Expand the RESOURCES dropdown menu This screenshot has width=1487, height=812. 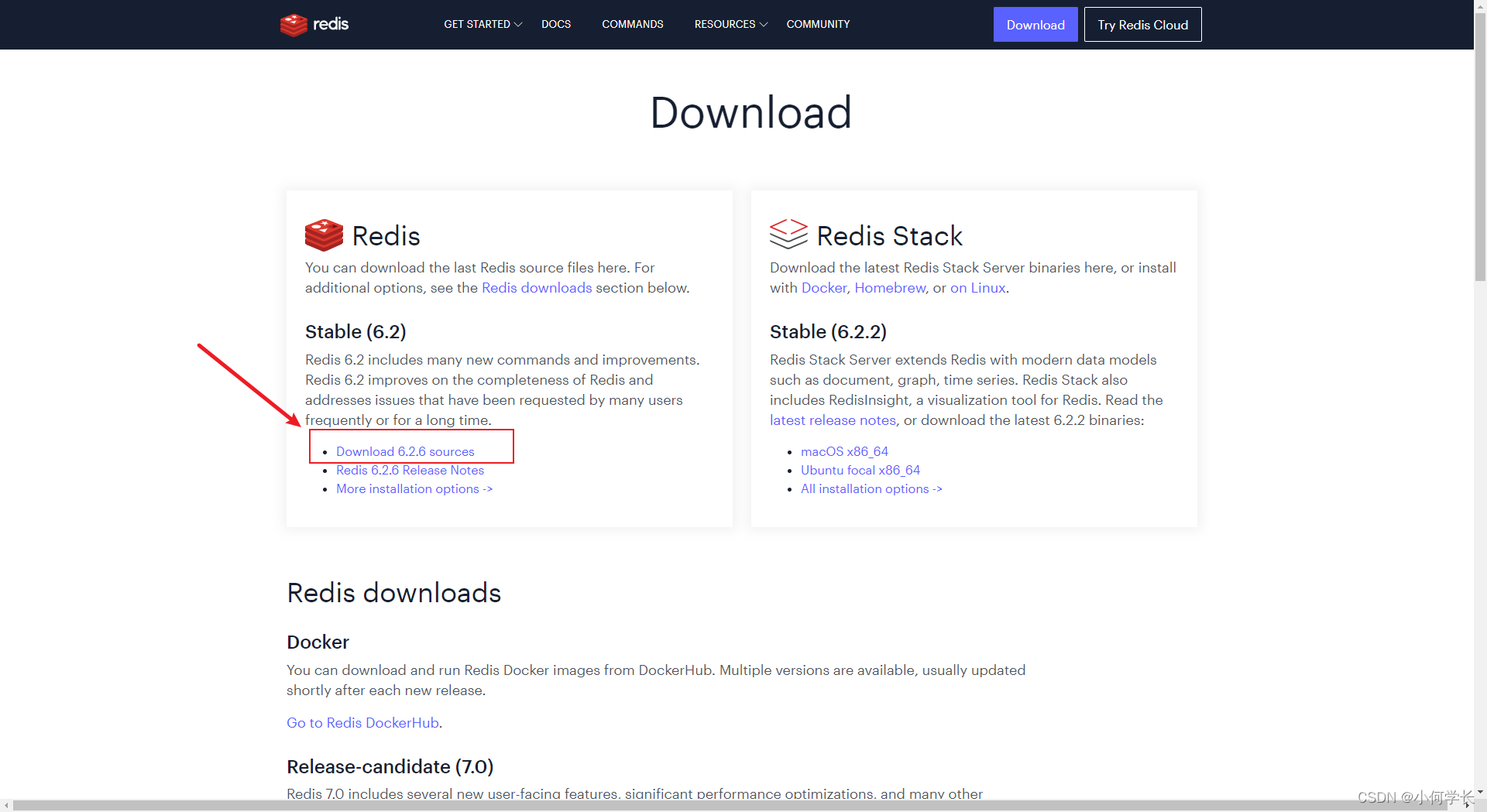731,25
